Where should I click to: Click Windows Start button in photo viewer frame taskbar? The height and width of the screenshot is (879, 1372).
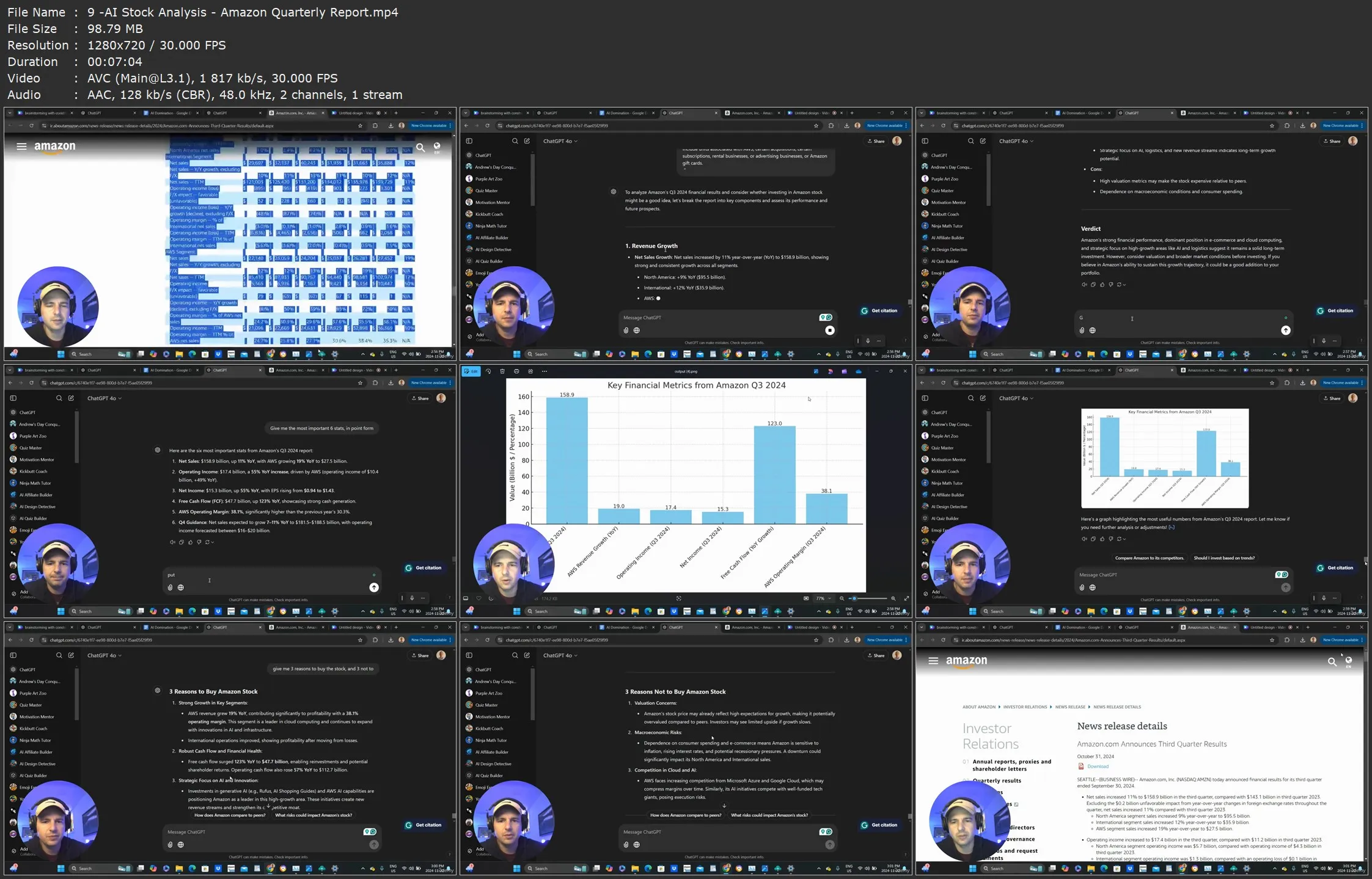pos(516,611)
